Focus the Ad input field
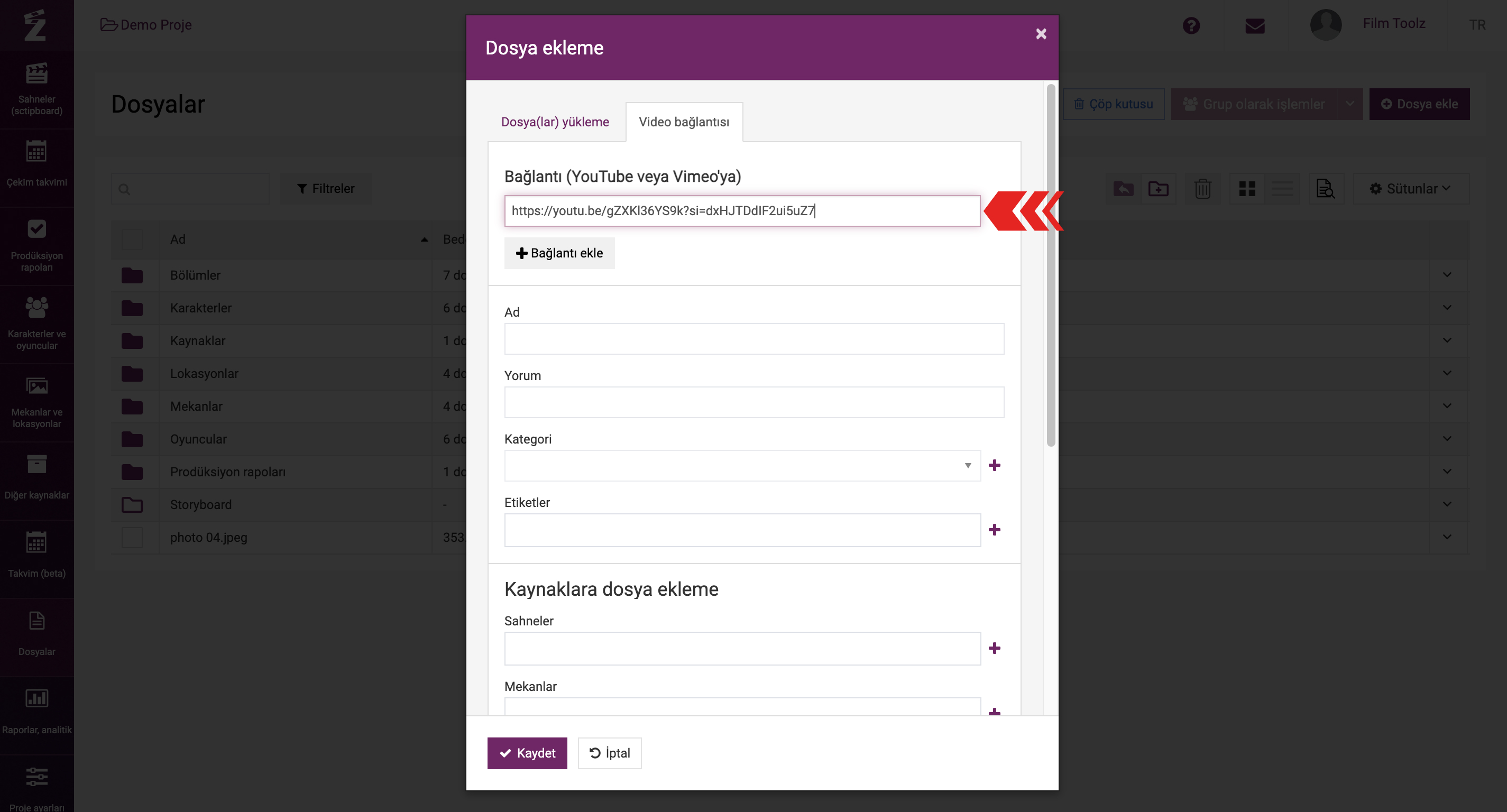 click(x=754, y=339)
